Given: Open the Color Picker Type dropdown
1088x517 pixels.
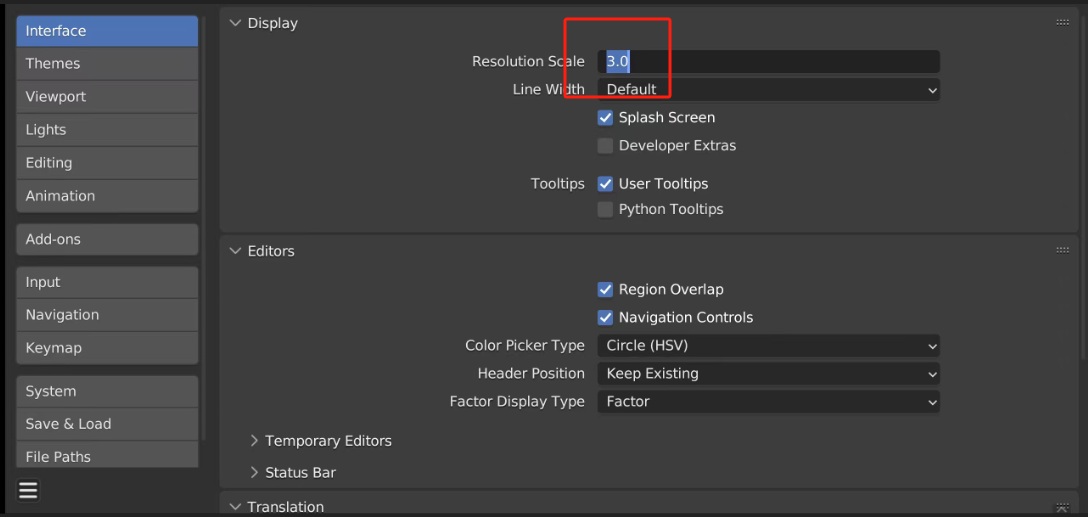Looking at the screenshot, I should click(768, 346).
